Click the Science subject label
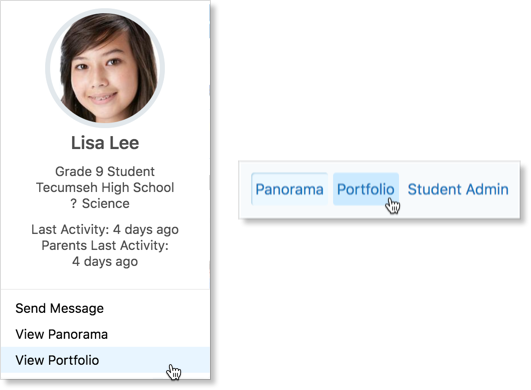Viewport: 531px width, 390px height. [x=106, y=204]
